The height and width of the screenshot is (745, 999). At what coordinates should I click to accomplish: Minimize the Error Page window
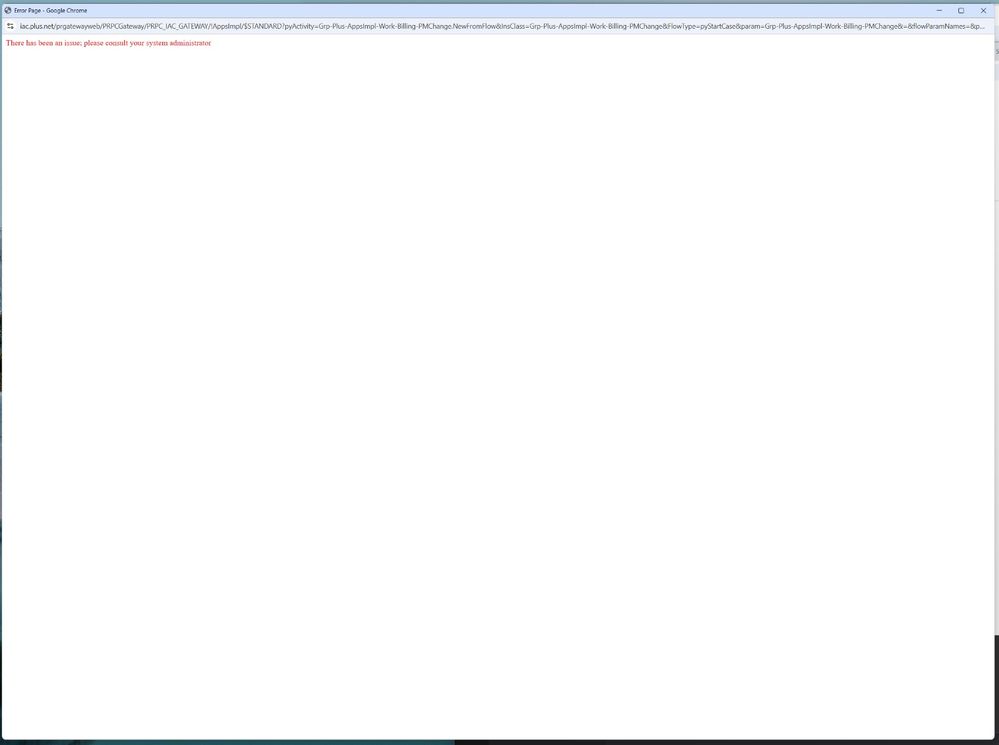[939, 10]
